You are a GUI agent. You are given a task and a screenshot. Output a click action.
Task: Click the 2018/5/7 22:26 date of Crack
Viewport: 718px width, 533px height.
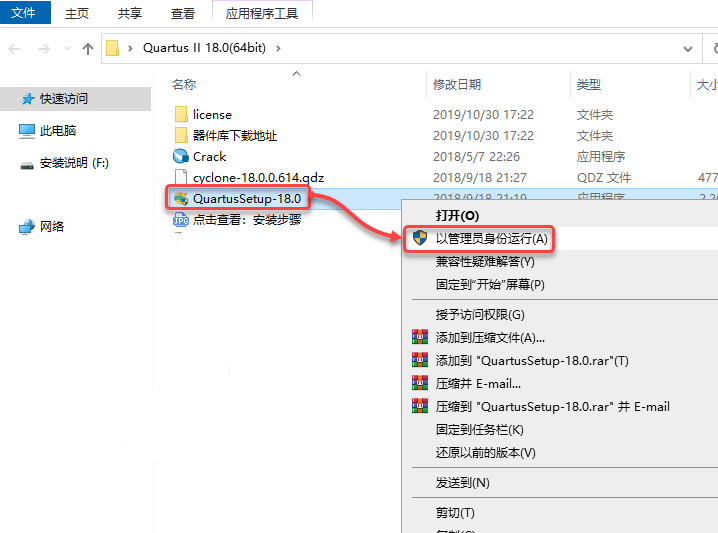pyautogui.click(x=476, y=157)
